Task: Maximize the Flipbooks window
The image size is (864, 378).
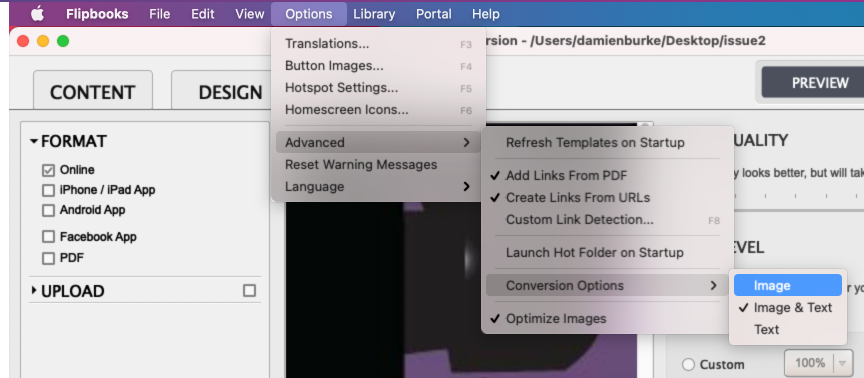Action: [63, 41]
